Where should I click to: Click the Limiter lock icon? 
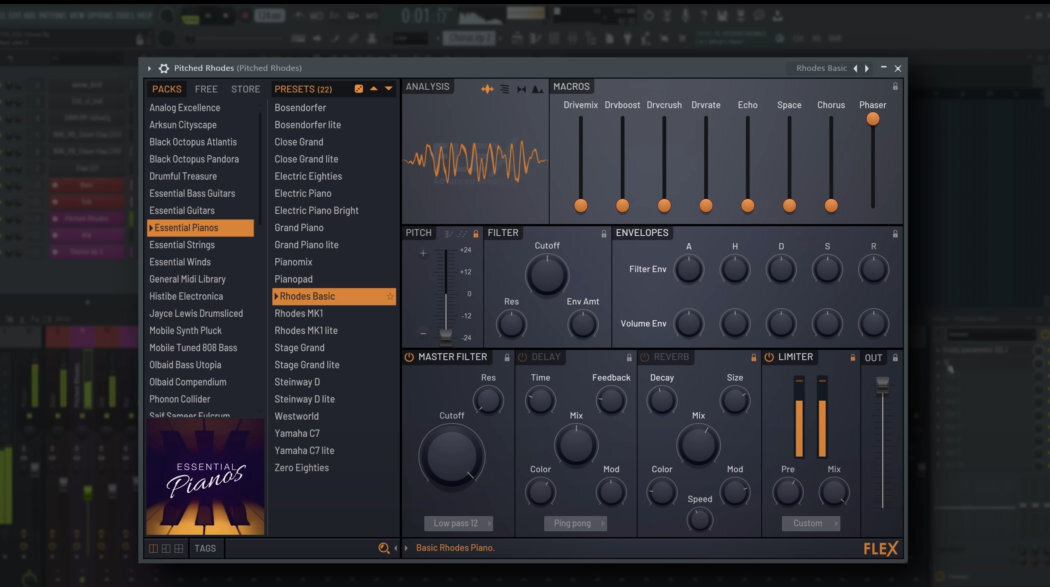pos(852,358)
